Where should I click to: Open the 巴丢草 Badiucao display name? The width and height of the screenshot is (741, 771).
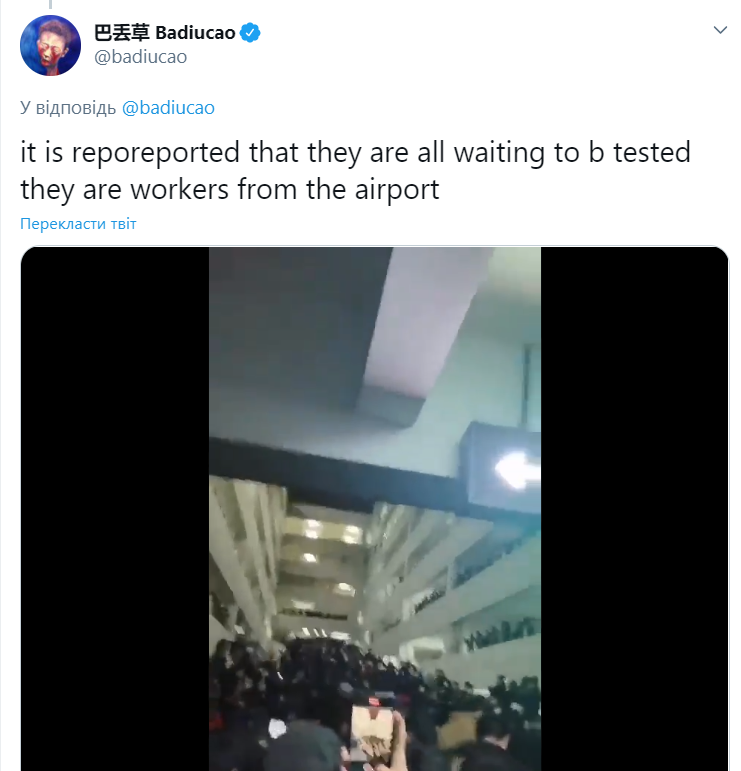(x=165, y=33)
